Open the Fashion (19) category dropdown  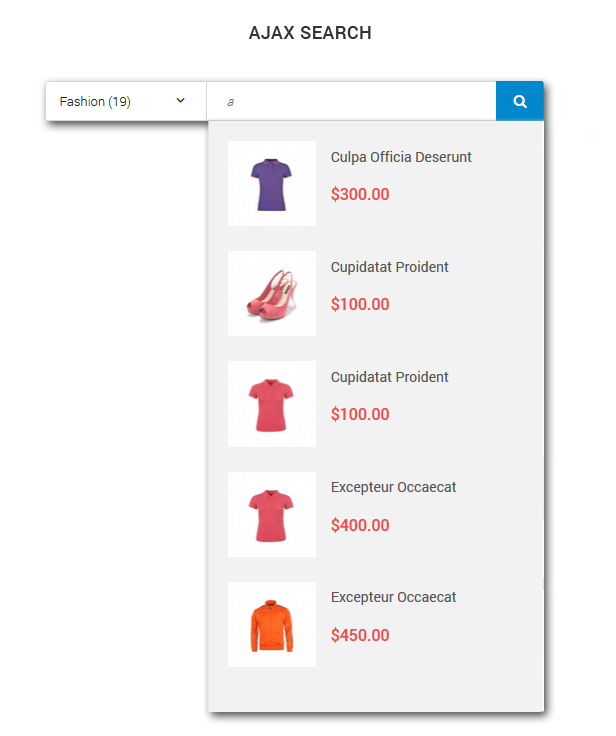pos(126,101)
